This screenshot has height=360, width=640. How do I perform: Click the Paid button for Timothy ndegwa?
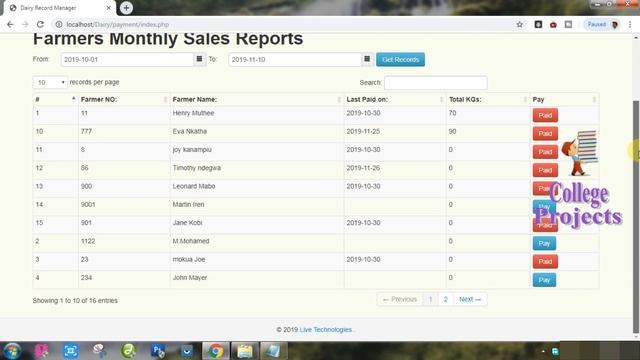(x=545, y=170)
